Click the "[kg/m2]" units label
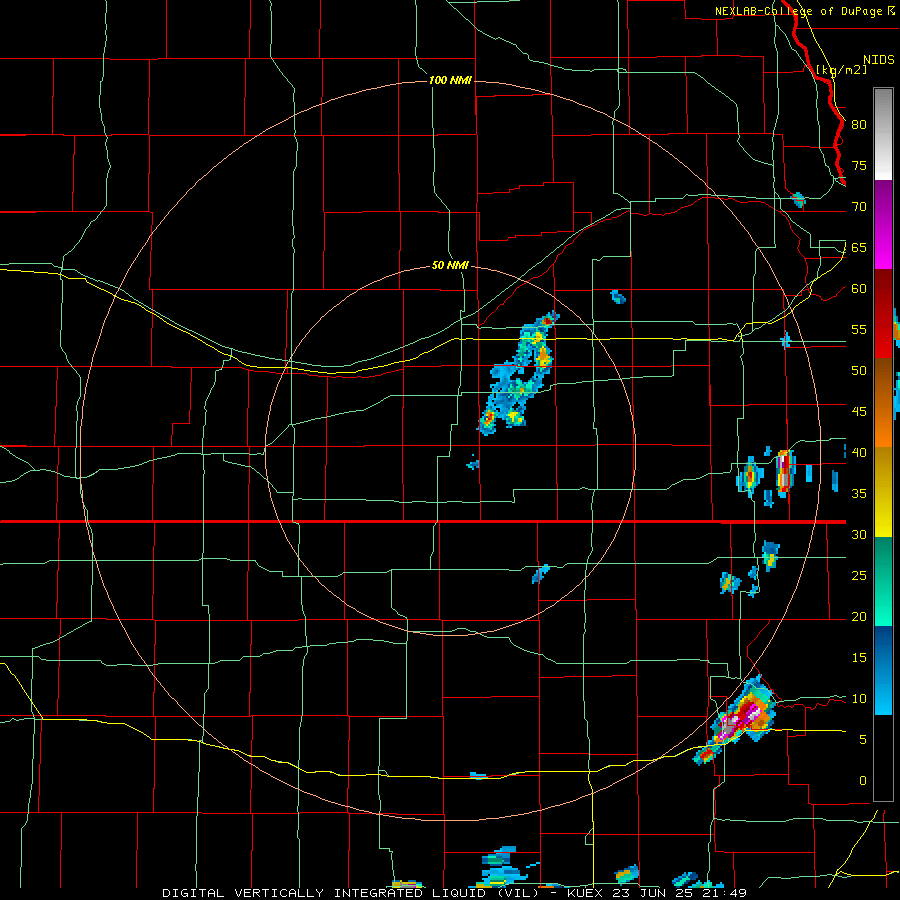900x900 pixels. point(841,70)
